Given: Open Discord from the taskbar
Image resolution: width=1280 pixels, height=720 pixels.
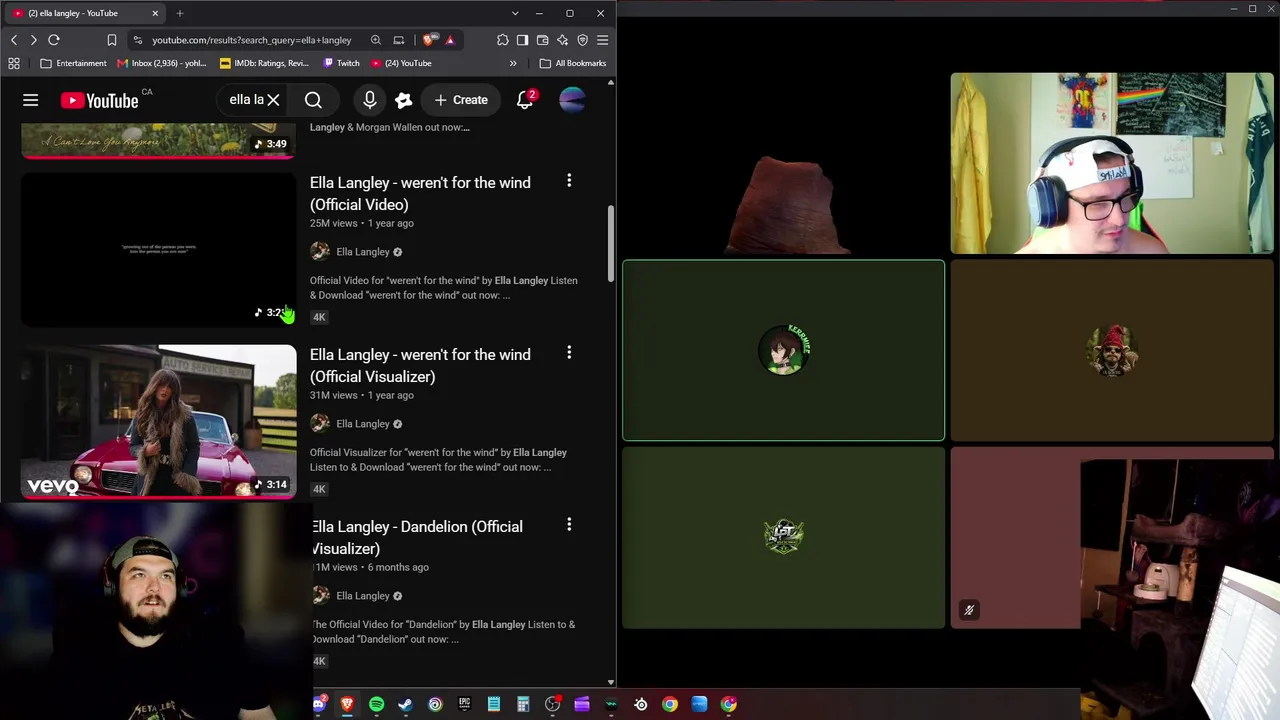Looking at the screenshot, I should tap(318, 704).
